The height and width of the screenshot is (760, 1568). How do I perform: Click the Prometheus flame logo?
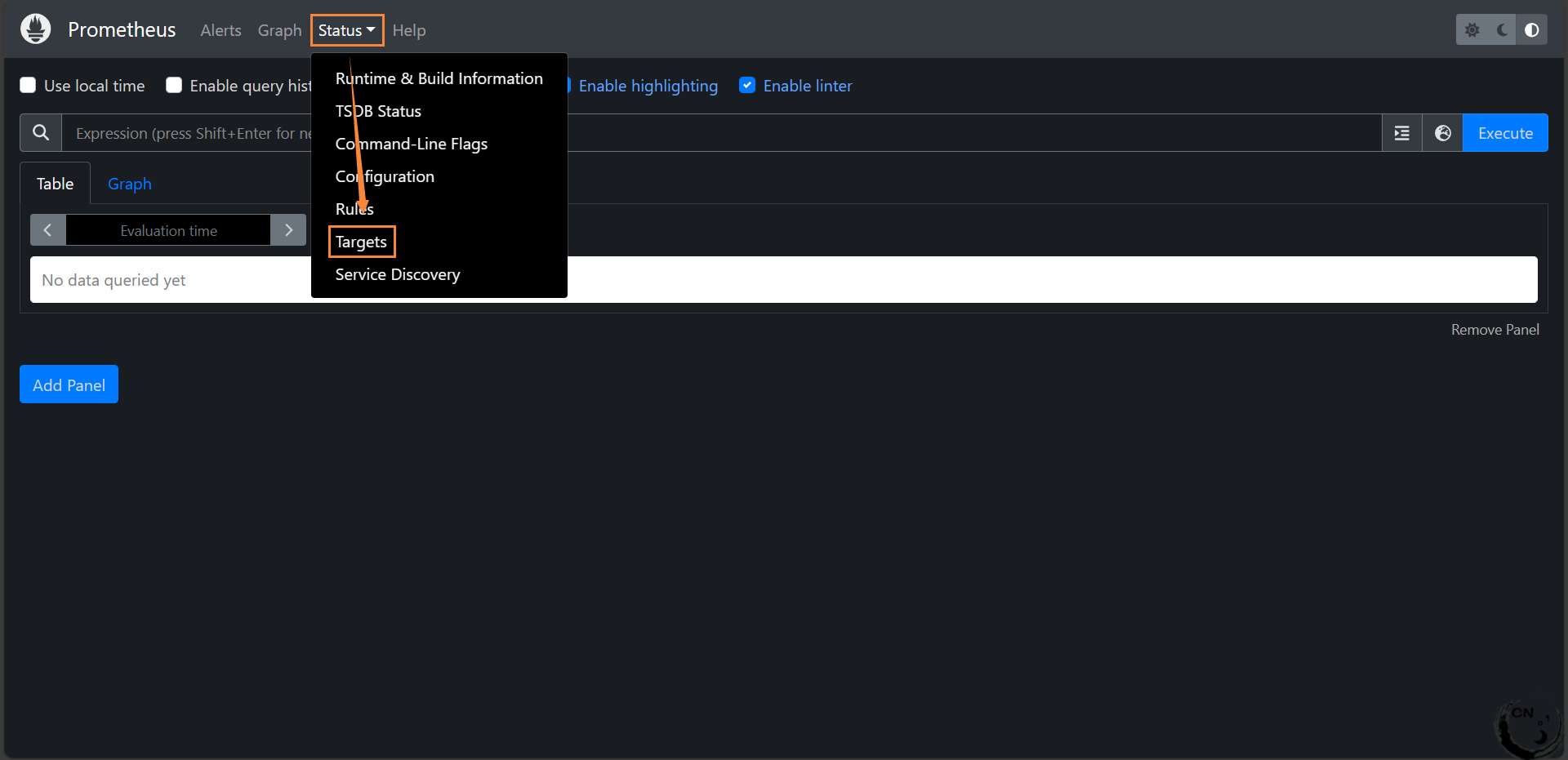[x=35, y=29]
